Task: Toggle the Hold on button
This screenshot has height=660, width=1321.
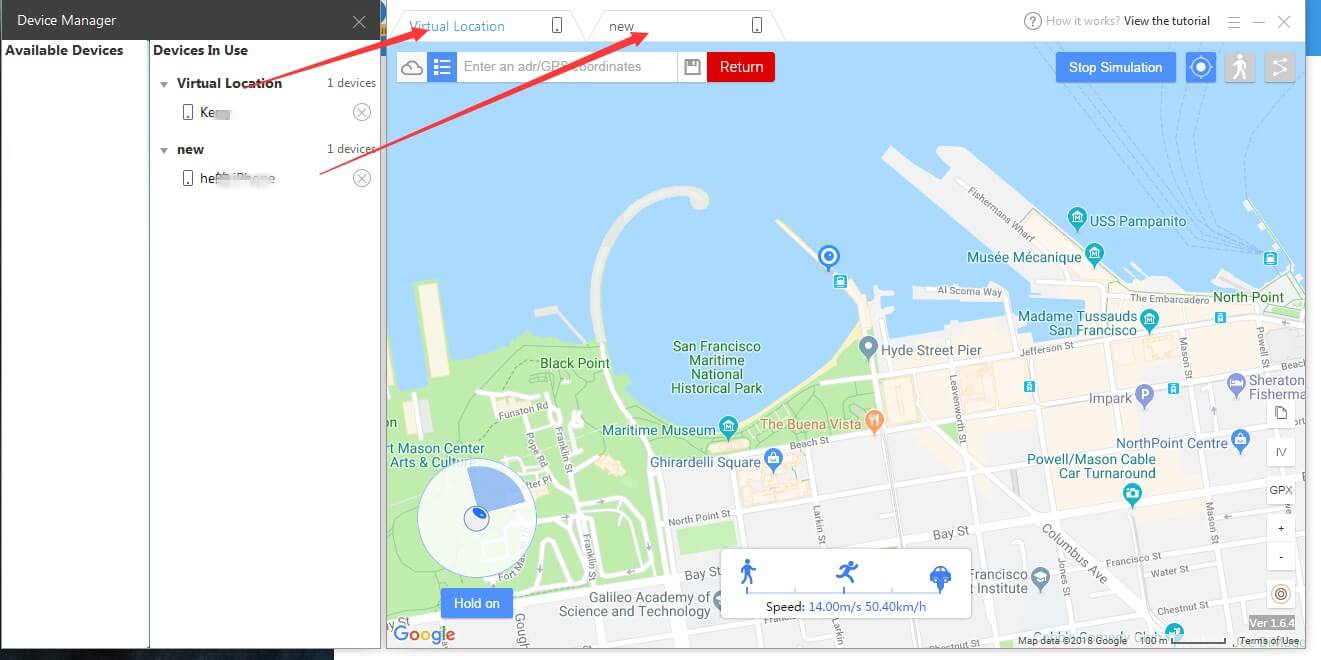Action: pos(477,603)
